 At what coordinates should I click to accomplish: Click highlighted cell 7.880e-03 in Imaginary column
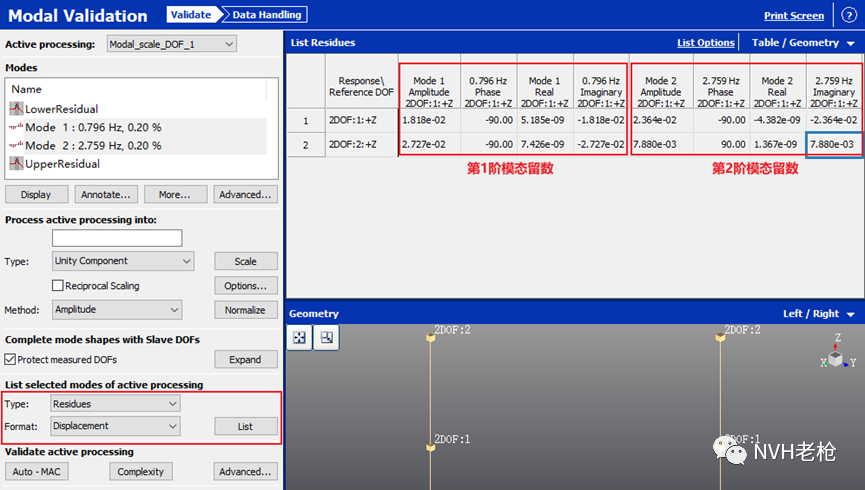point(834,145)
